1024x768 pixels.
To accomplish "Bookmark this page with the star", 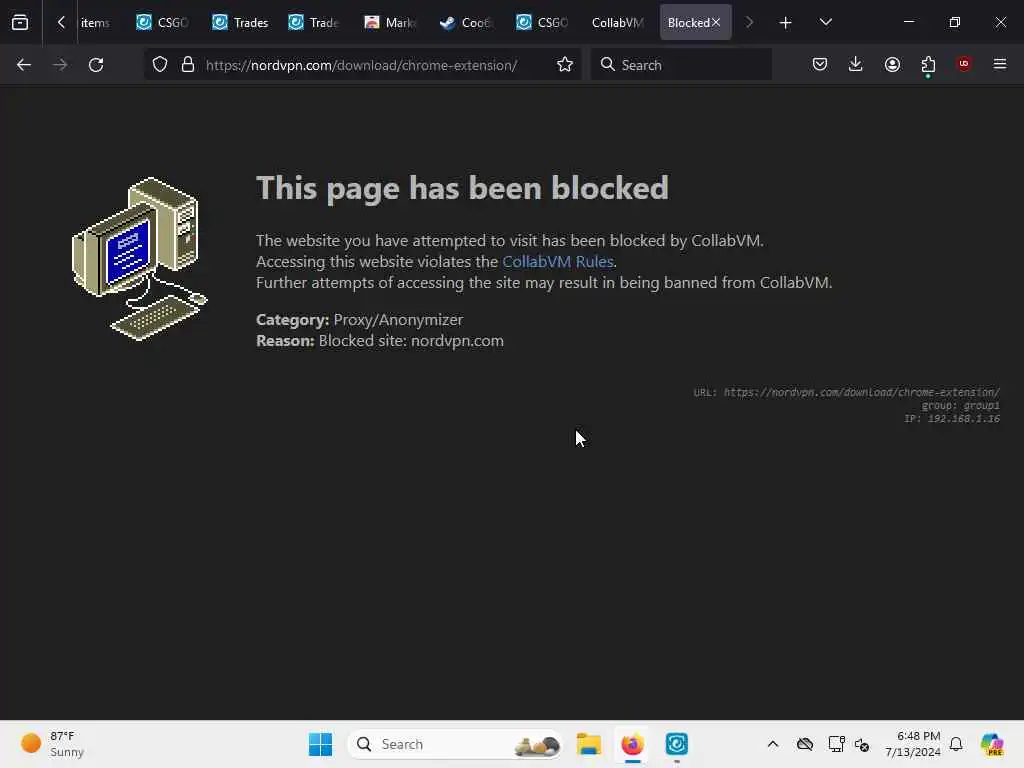I will point(565,65).
